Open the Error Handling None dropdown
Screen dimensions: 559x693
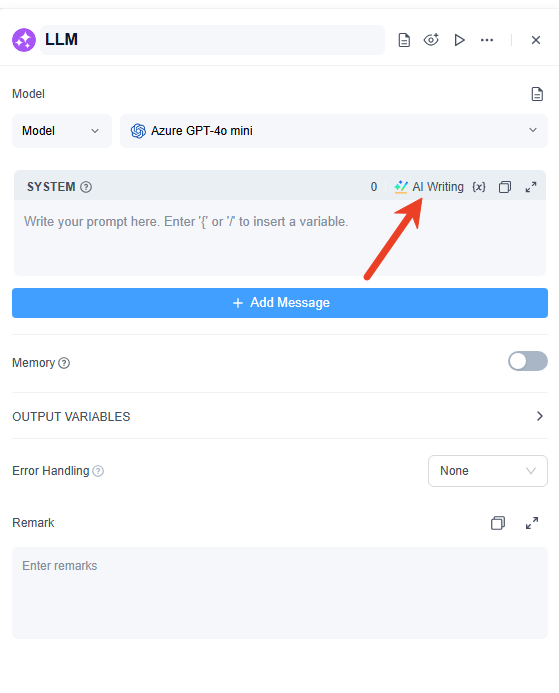tap(488, 471)
